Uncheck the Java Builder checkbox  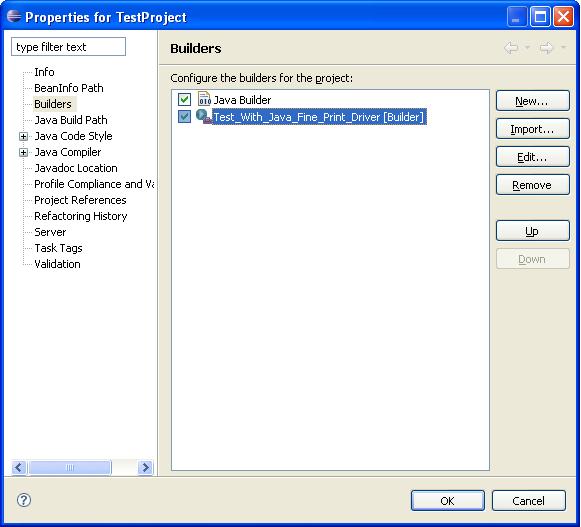point(184,99)
